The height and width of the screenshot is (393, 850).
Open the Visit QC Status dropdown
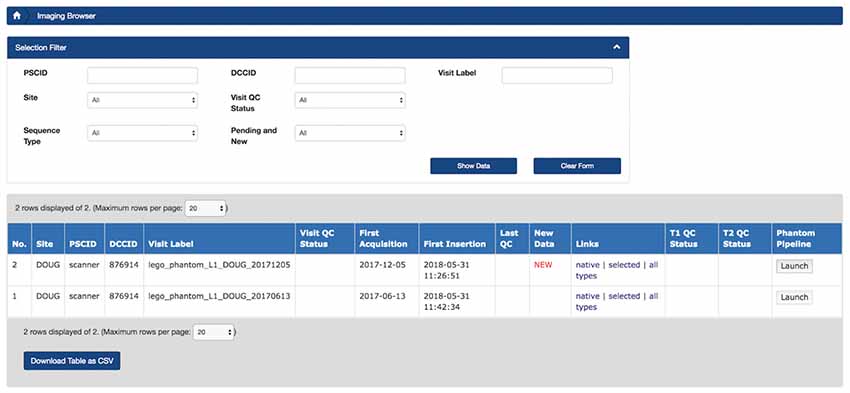350,100
